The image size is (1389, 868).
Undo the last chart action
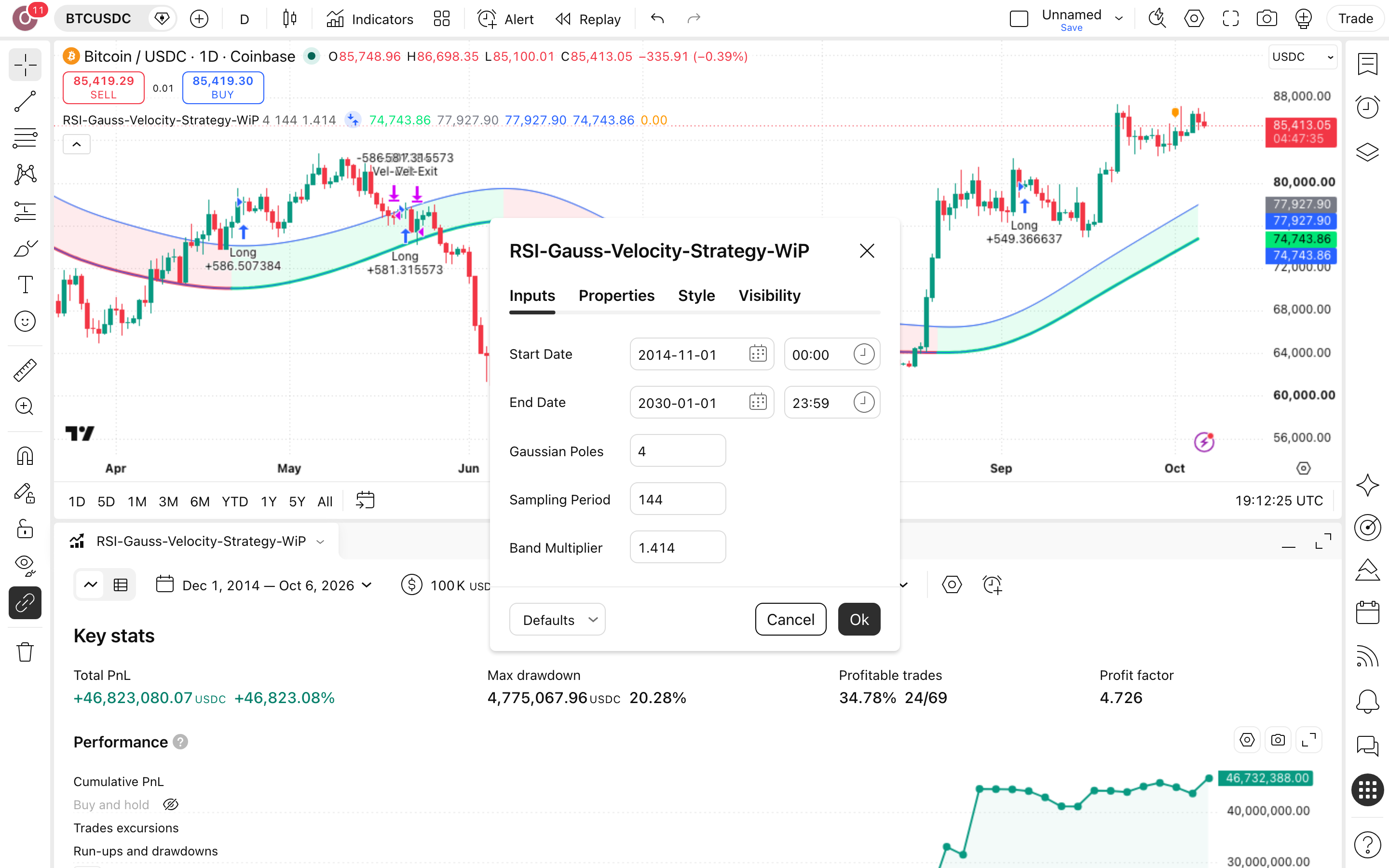[658, 19]
